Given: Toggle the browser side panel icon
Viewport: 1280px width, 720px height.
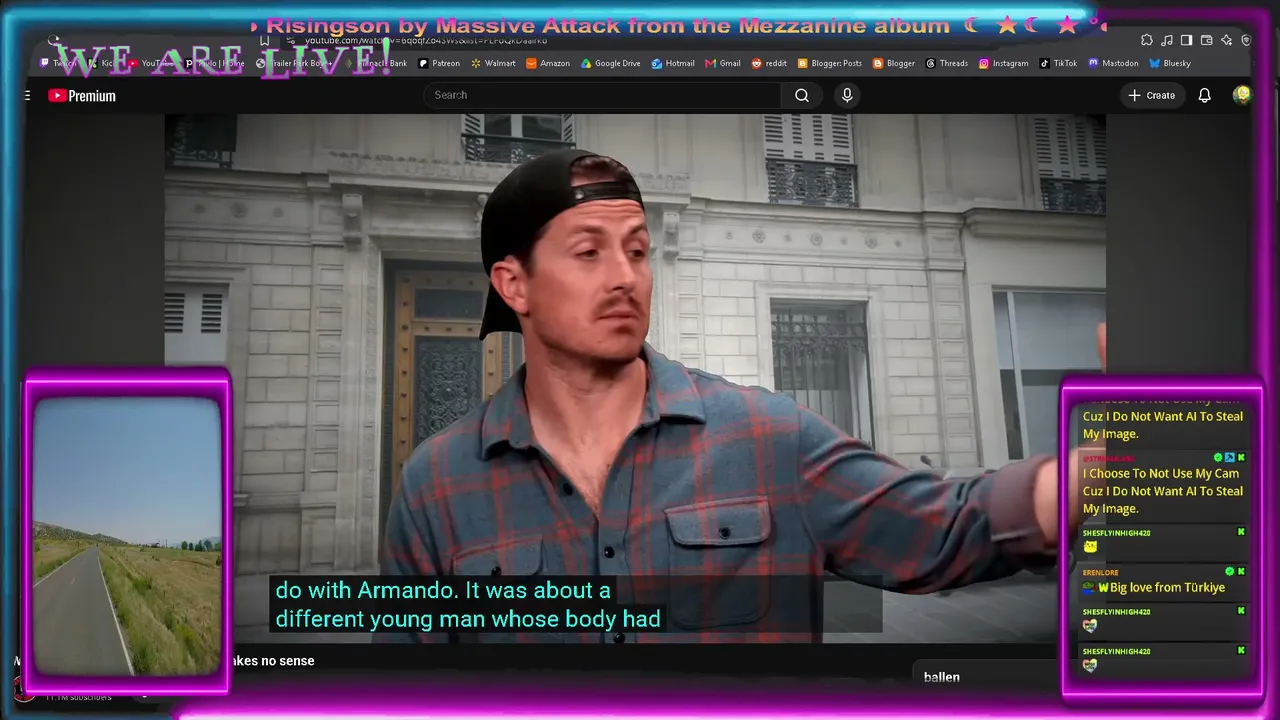Looking at the screenshot, I should [x=1187, y=40].
